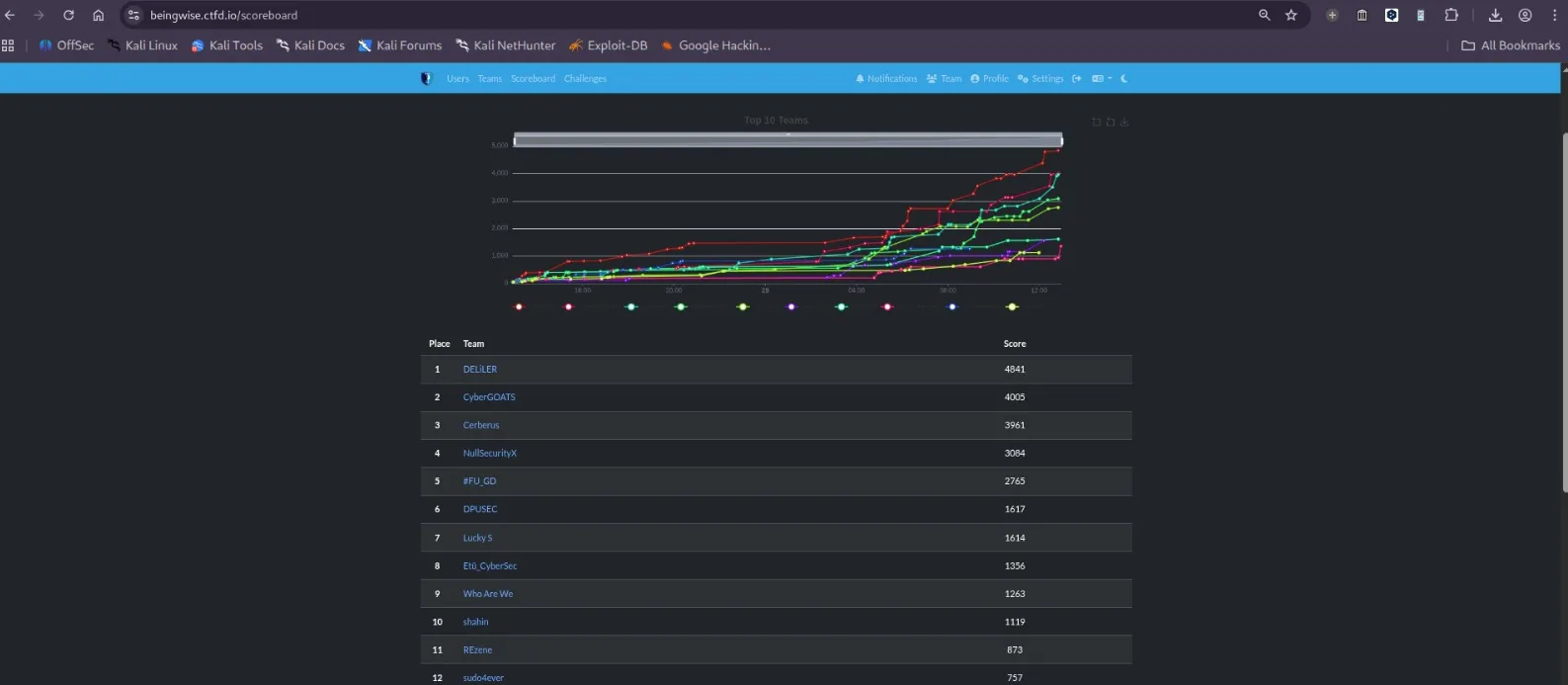This screenshot has height=685, width=1568.
Task: Toggle the blue legend series marker
Action: pos(952,306)
